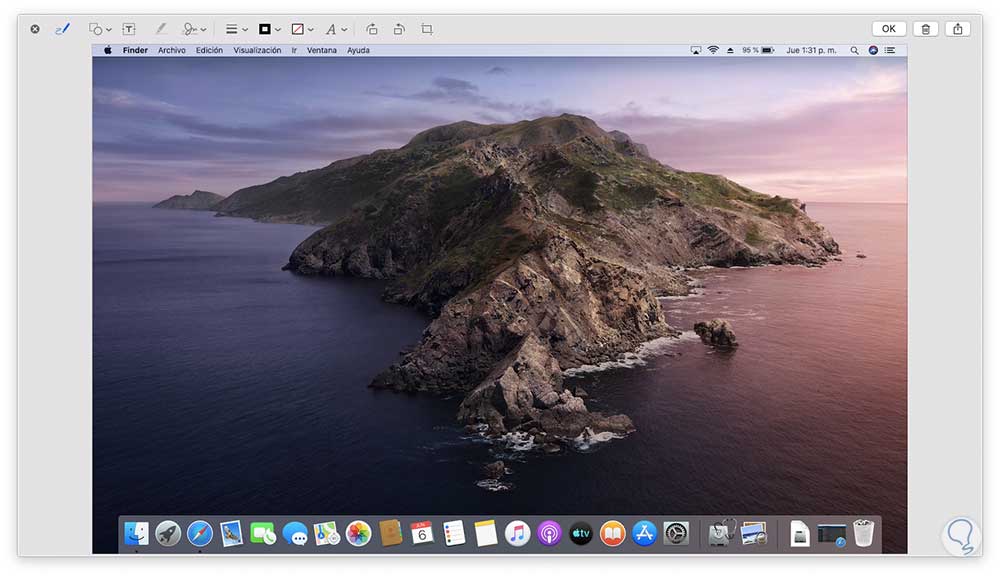Select the Text box tool
The width and height of the screenshot is (1000, 577).
point(129,29)
